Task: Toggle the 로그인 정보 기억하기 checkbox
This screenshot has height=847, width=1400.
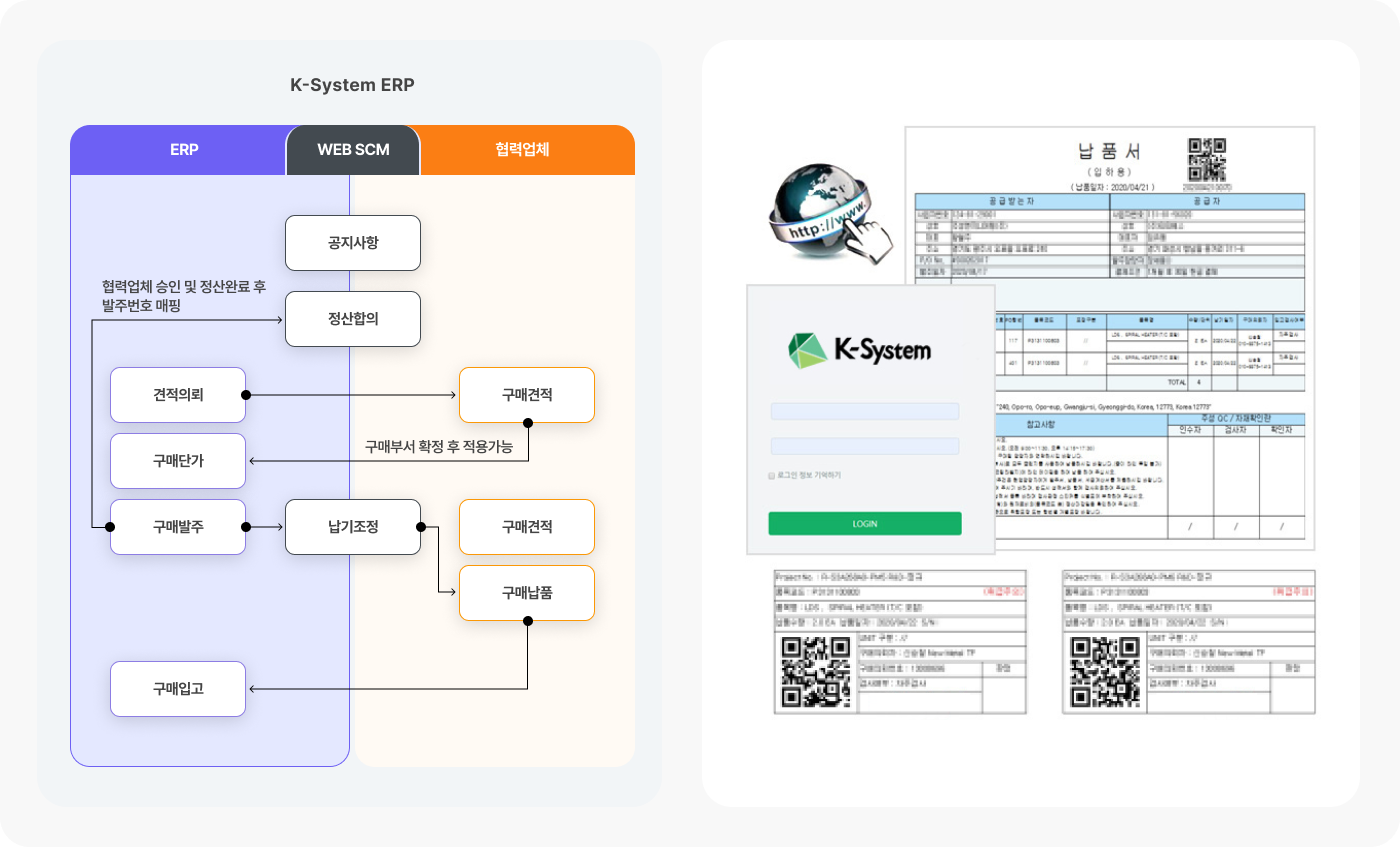Action: (x=771, y=475)
